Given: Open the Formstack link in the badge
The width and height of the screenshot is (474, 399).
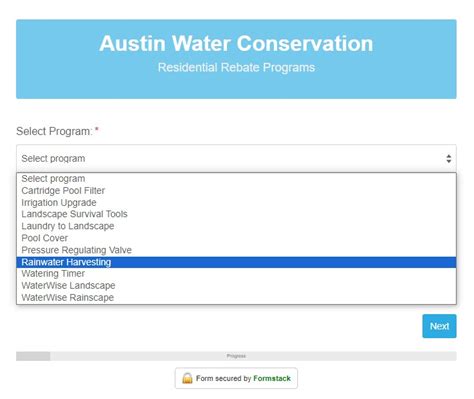Looking at the screenshot, I should point(272,378).
